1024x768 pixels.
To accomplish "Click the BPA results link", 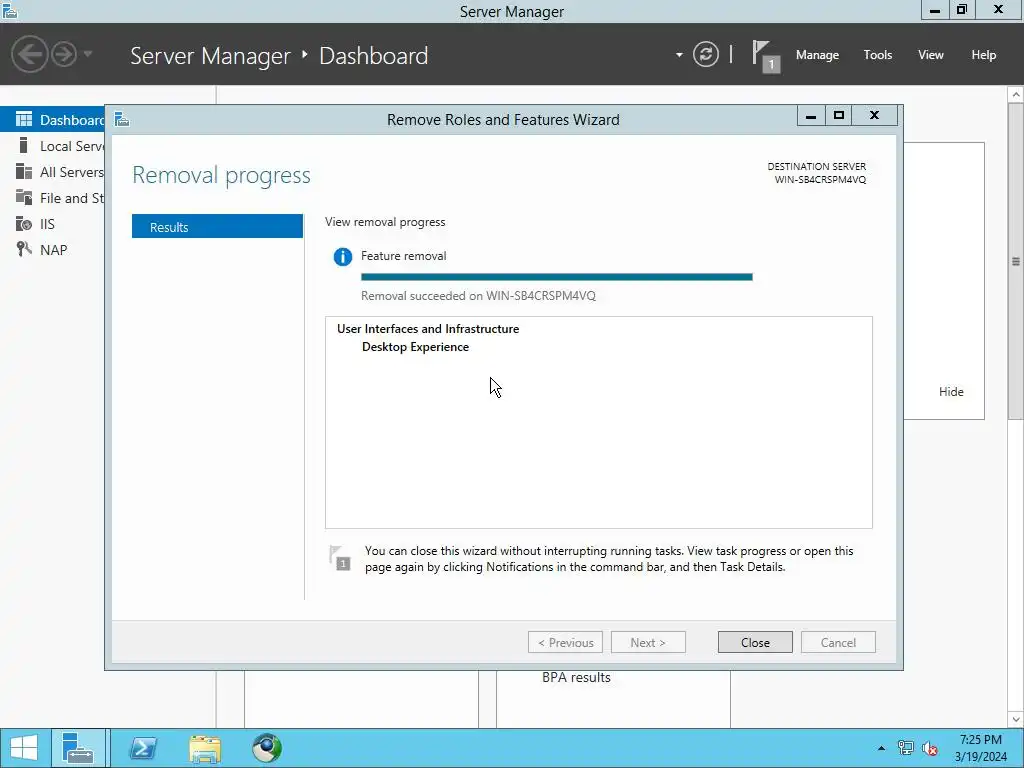I will click(x=576, y=677).
